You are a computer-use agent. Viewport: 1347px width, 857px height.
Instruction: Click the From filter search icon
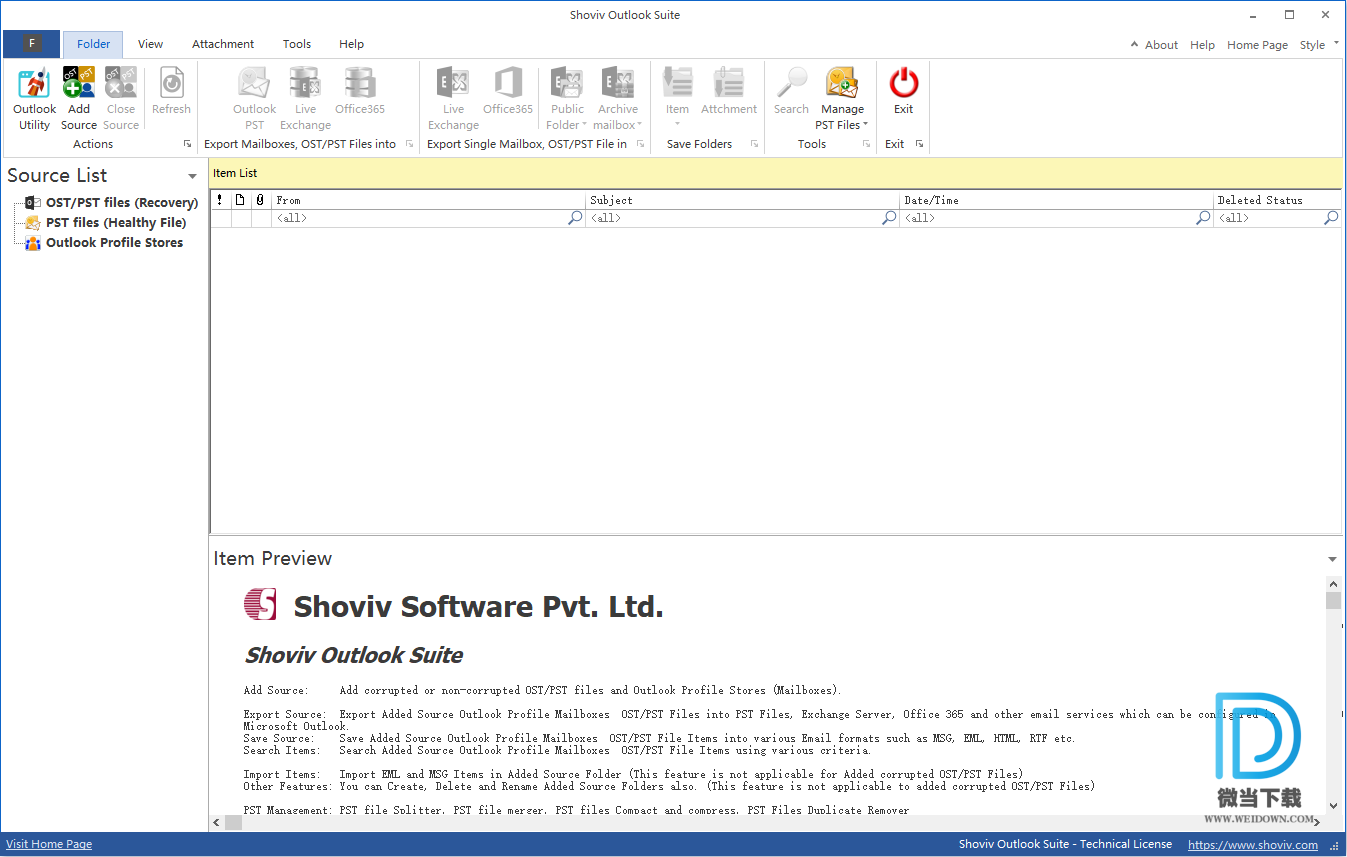tap(575, 218)
